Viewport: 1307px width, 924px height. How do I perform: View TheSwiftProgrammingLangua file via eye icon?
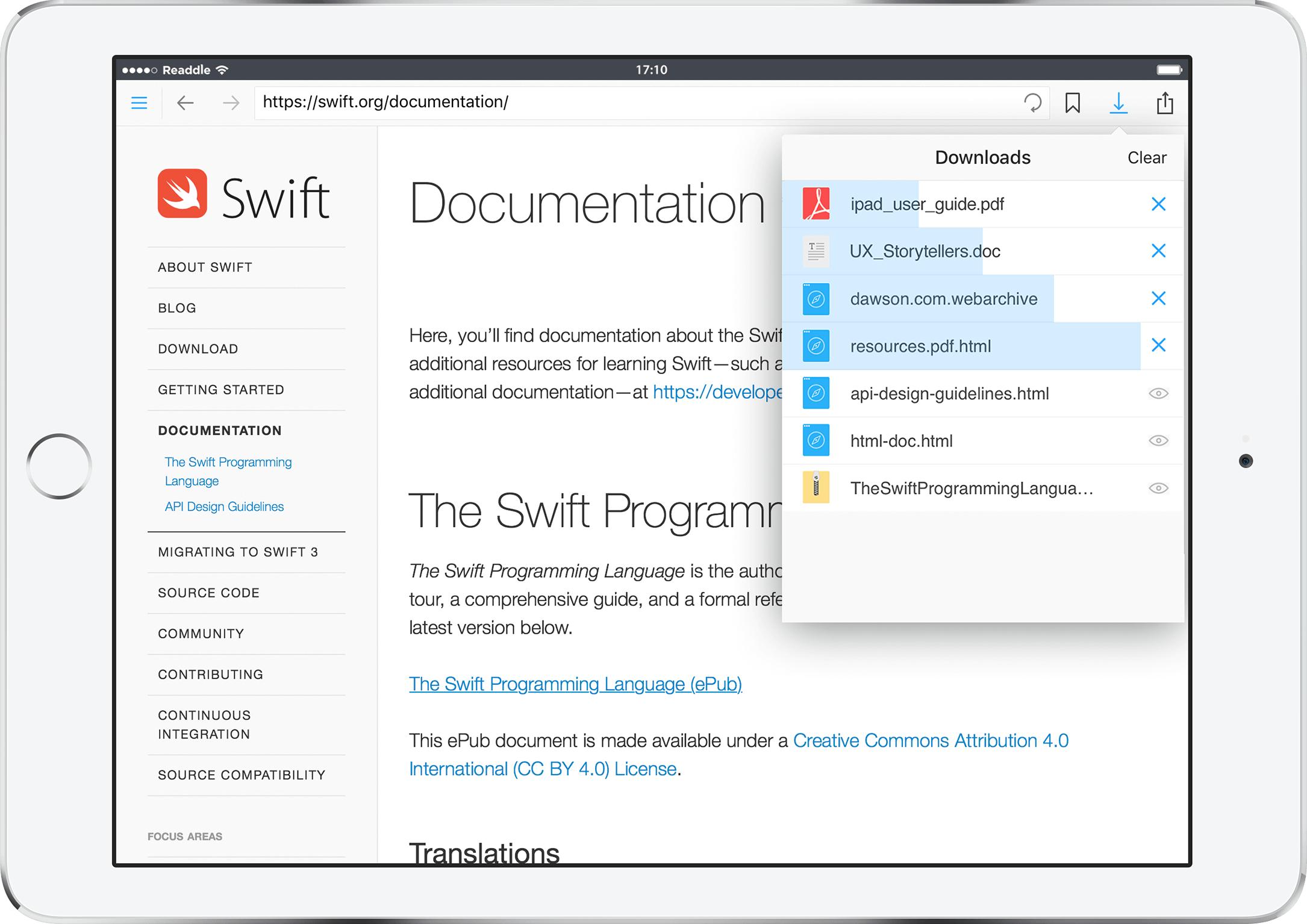1158,488
